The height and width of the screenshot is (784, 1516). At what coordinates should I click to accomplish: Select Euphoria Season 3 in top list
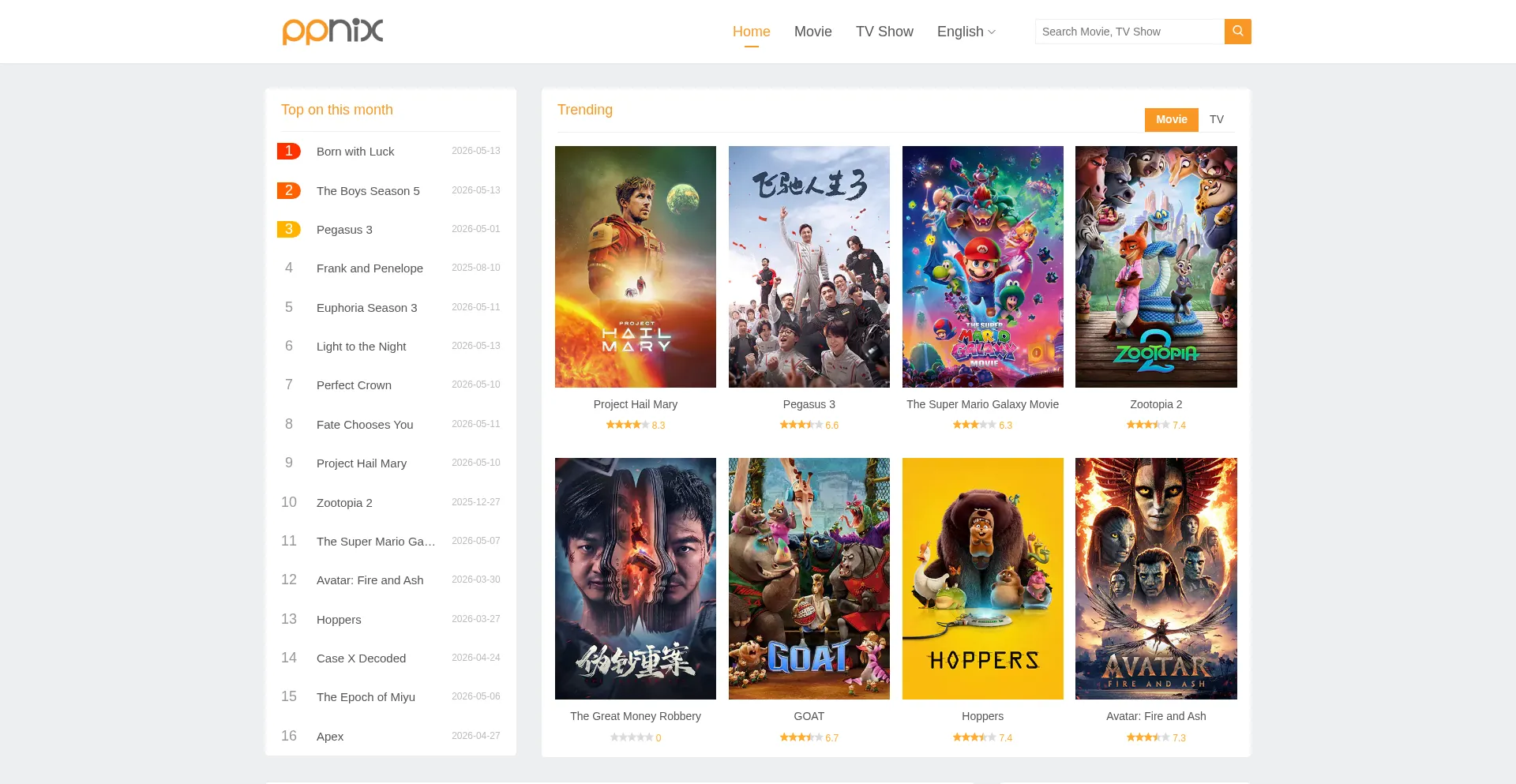click(x=366, y=308)
